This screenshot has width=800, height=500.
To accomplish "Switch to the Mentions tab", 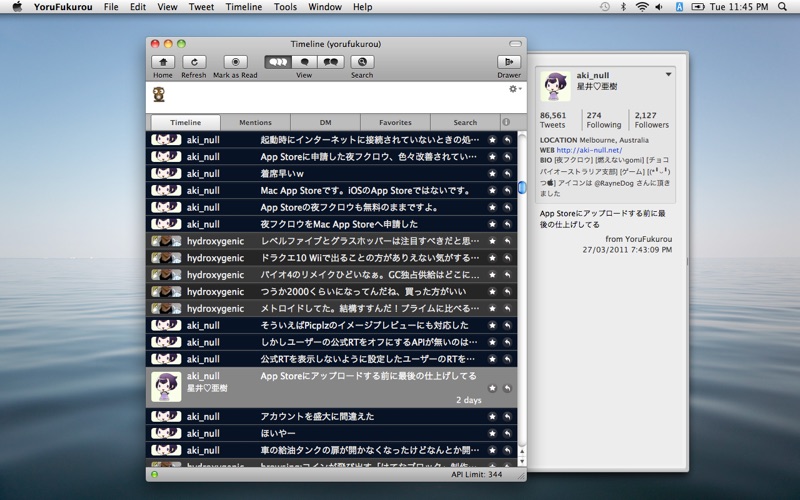I will (x=255, y=122).
